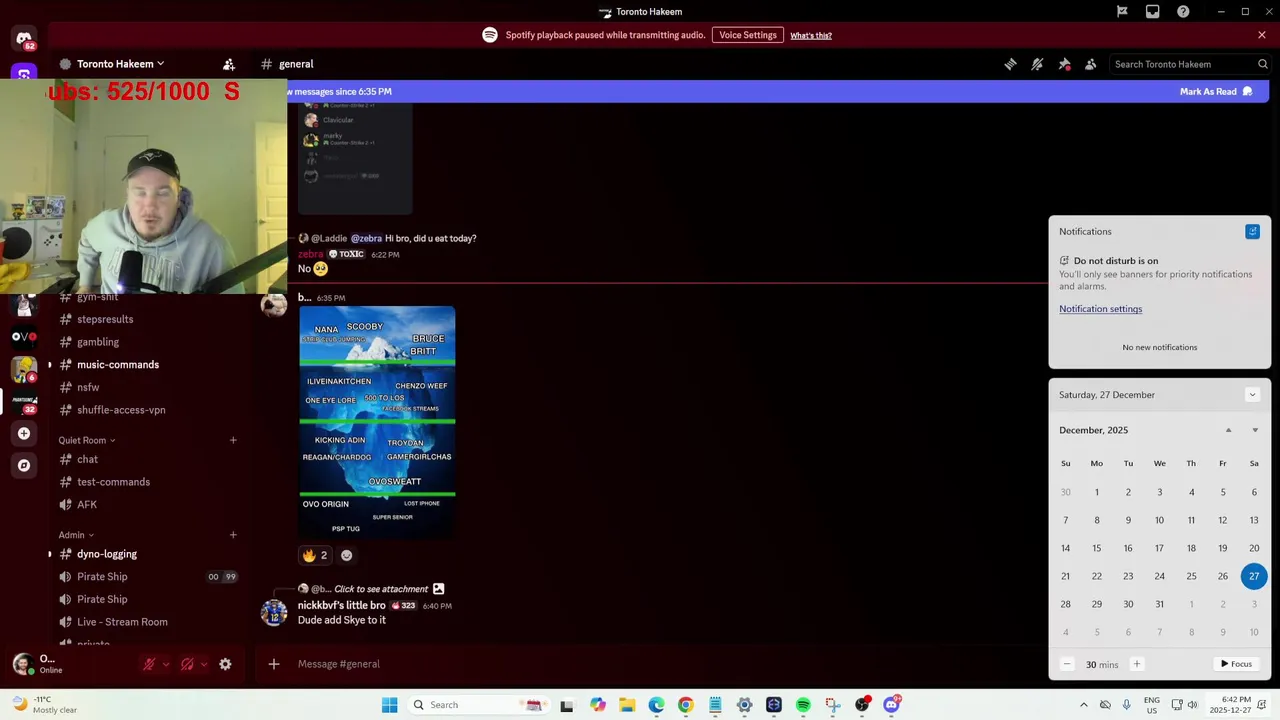Image resolution: width=1280 pixels, height=720 pixels.
Task: Open the OVO server icon in sidebar
Action: click(24, 337)
